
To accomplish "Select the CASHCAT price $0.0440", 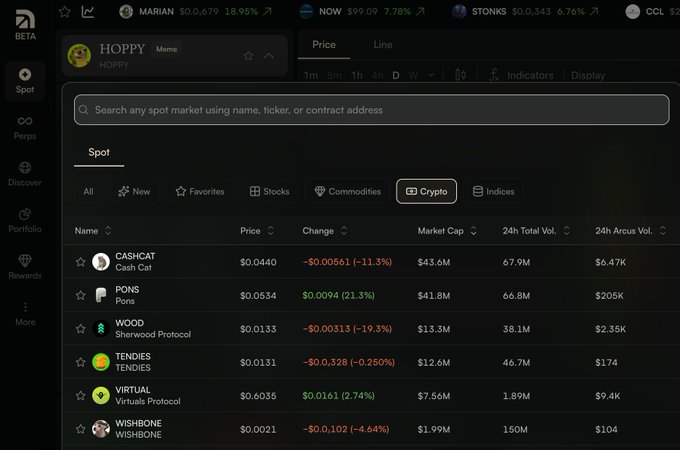I will [x=258, y=262].
